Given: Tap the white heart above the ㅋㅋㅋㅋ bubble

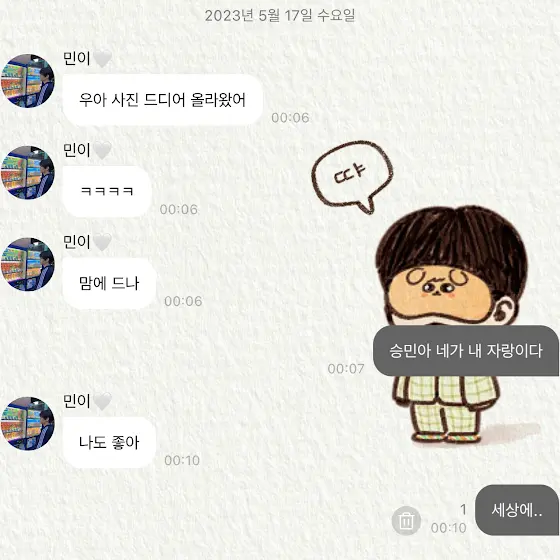Looking at the screenshot, I should (x=102, y=150).
